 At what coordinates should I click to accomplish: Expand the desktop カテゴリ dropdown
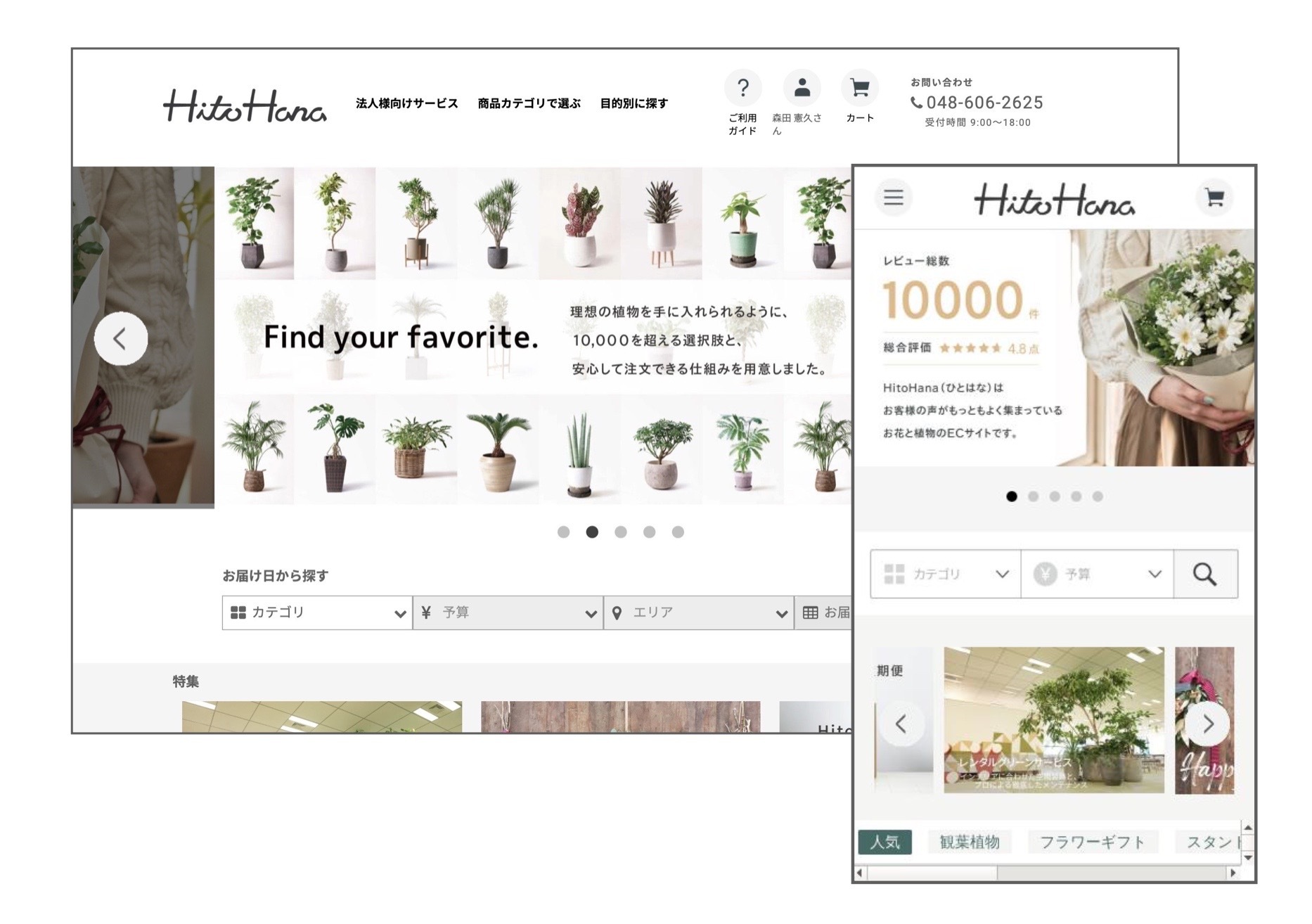click(x=317, y=612)
